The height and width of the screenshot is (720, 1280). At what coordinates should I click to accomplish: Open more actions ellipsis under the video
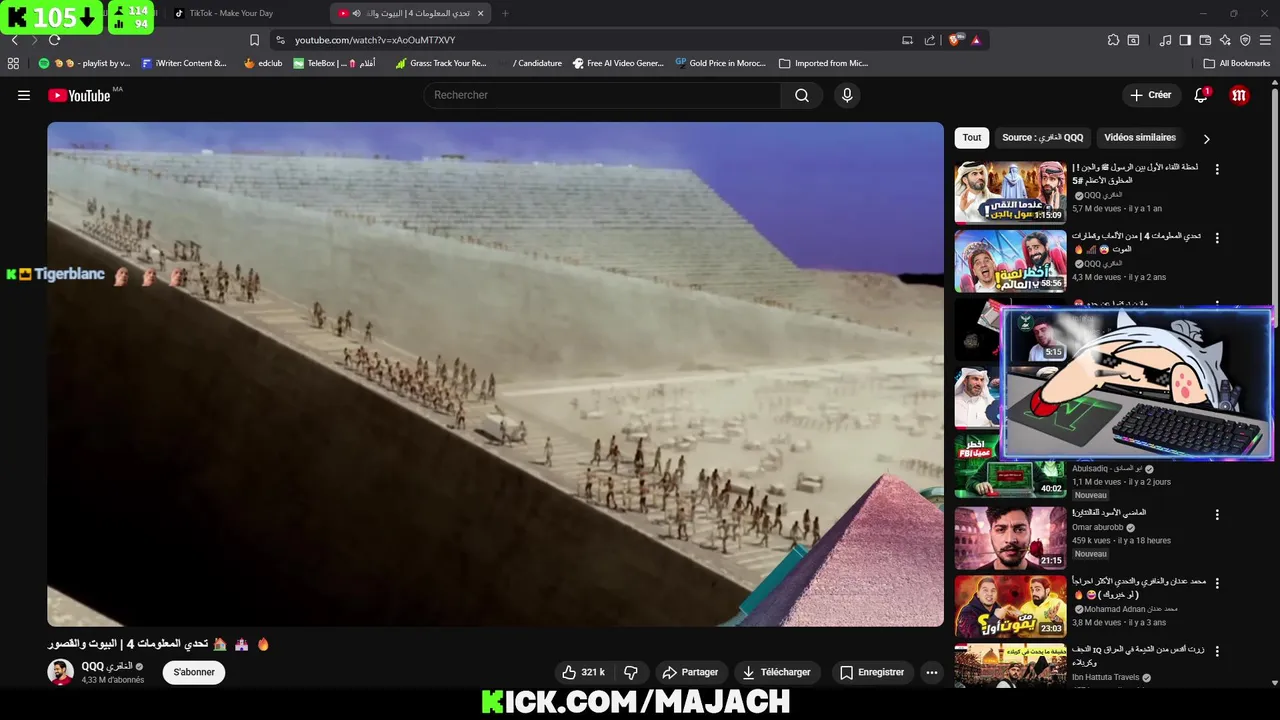932,672
